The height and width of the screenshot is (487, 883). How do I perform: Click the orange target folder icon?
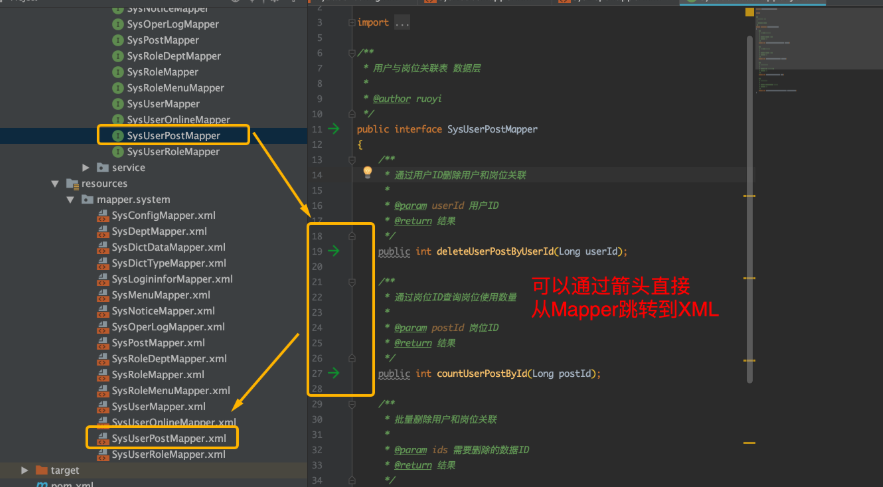(x=42, y=470)
